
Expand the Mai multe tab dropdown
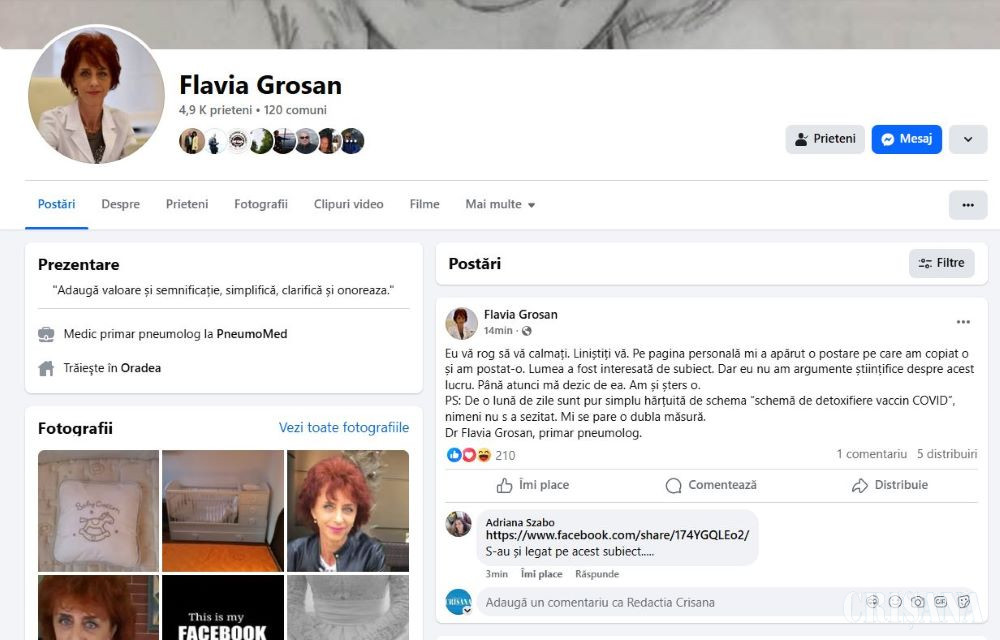point(500,205)
